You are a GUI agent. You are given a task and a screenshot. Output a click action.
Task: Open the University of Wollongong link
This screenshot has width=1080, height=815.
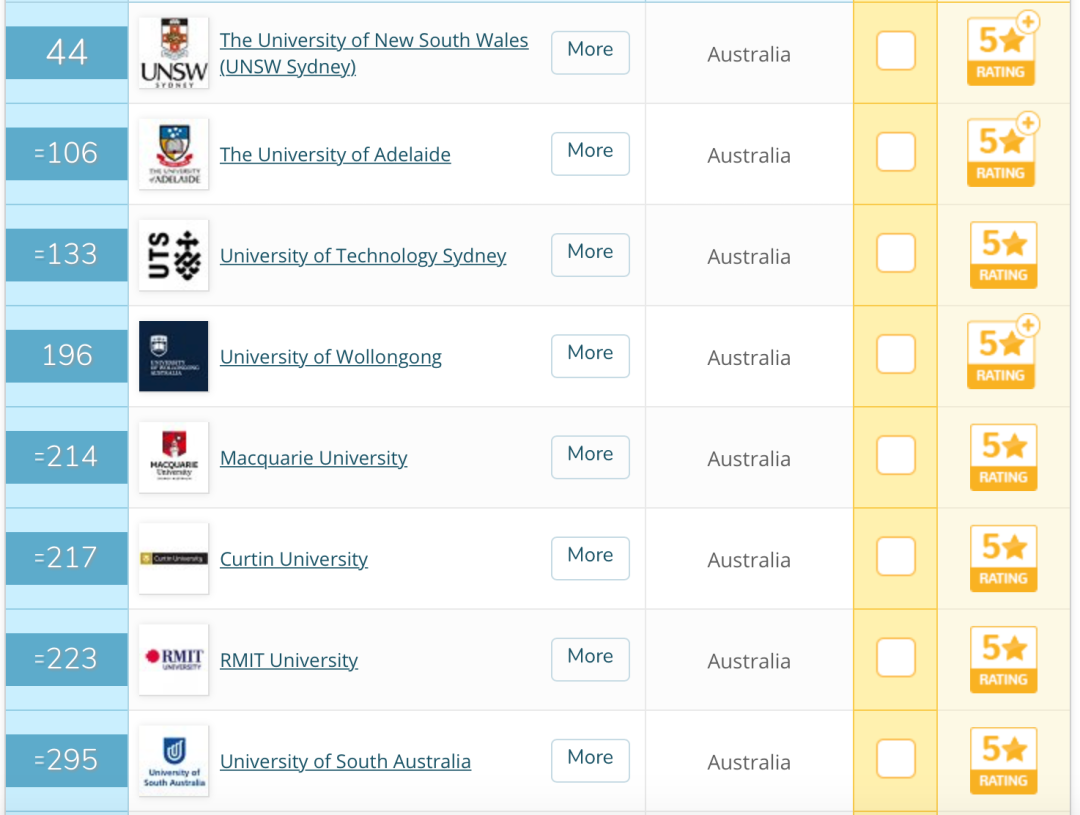tap(331, 357)
